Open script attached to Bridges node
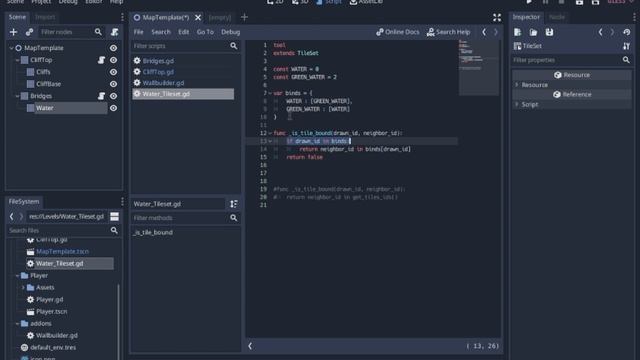Screen dimensions: 640x360 [x=101, y=96]
